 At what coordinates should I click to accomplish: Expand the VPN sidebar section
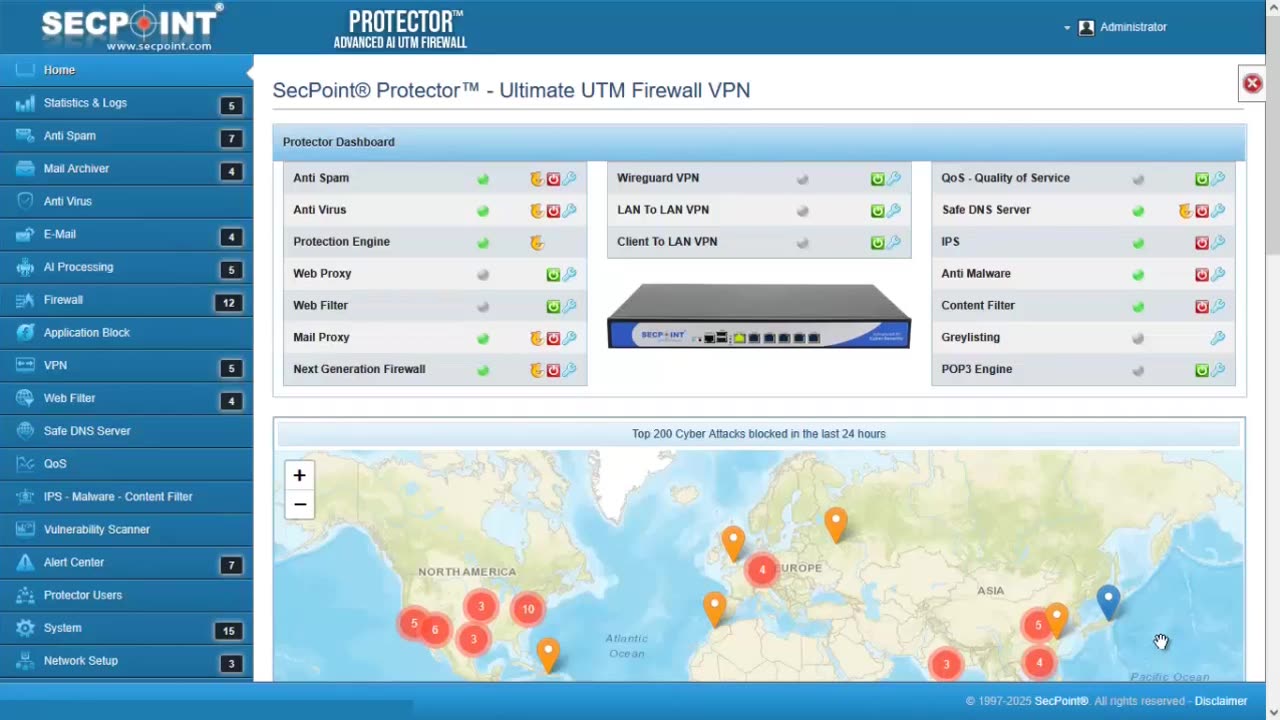click(126, 366)
